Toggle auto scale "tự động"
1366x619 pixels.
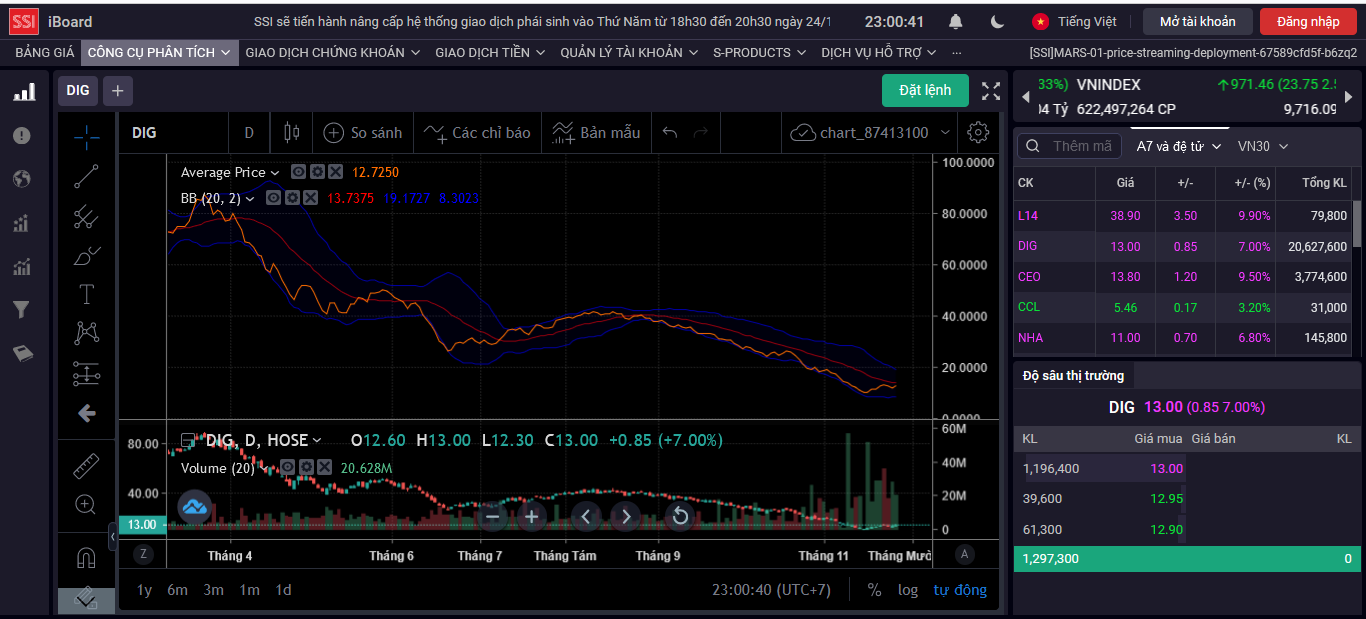[960, 590]
